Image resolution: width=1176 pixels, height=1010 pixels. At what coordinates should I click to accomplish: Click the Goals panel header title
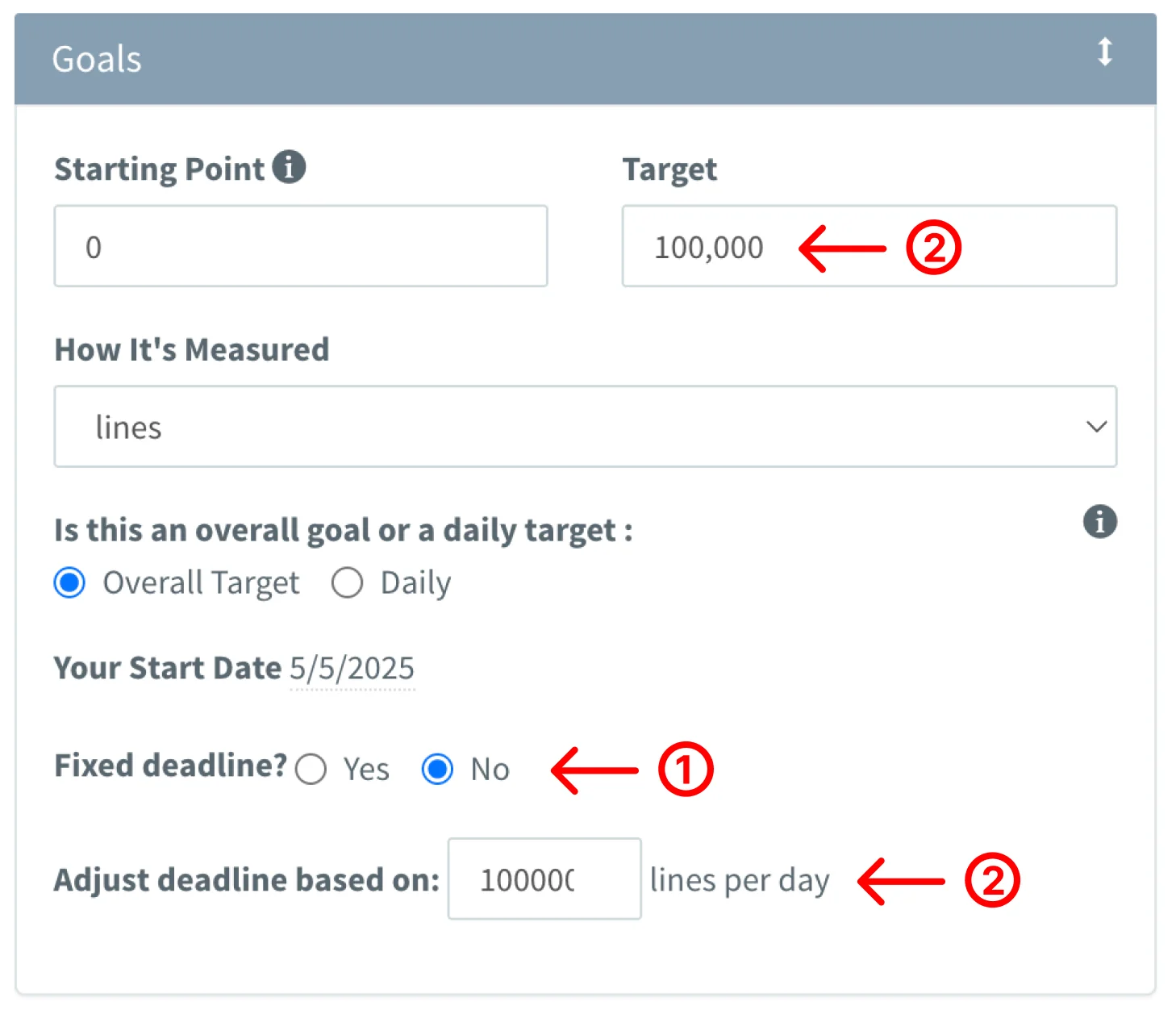click(x=97, y=60)
